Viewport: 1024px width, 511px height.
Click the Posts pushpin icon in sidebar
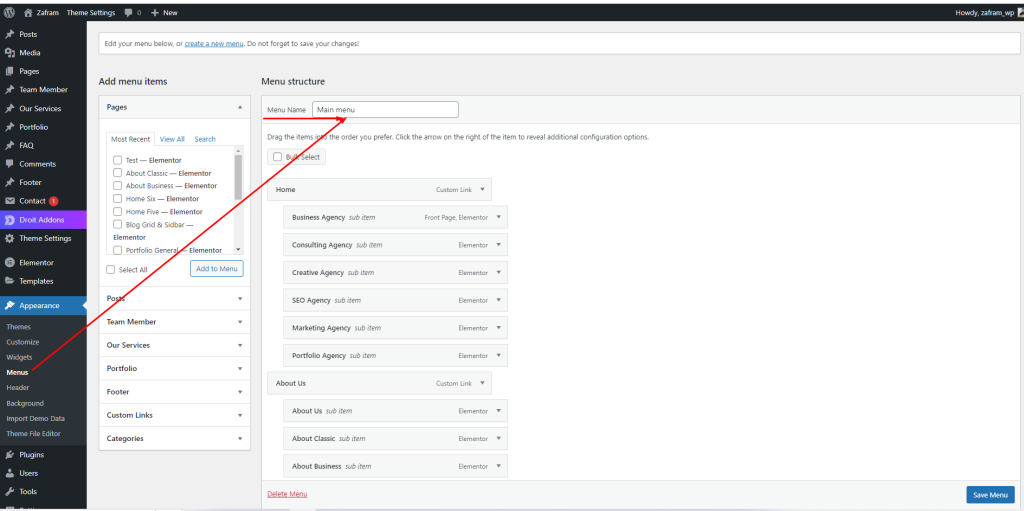point(9,34)
